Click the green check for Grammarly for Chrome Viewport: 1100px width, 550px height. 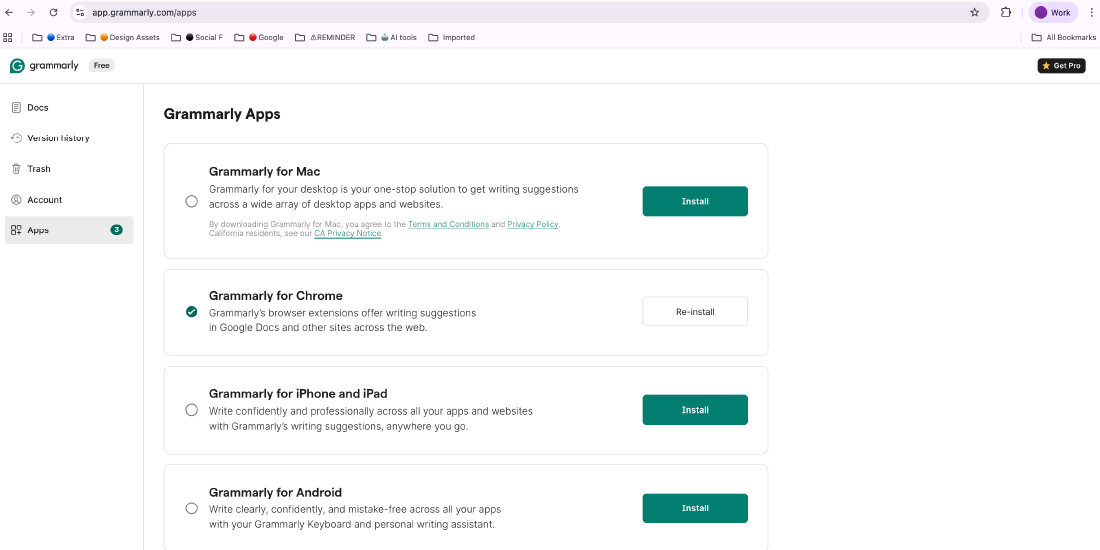[192, 312]
